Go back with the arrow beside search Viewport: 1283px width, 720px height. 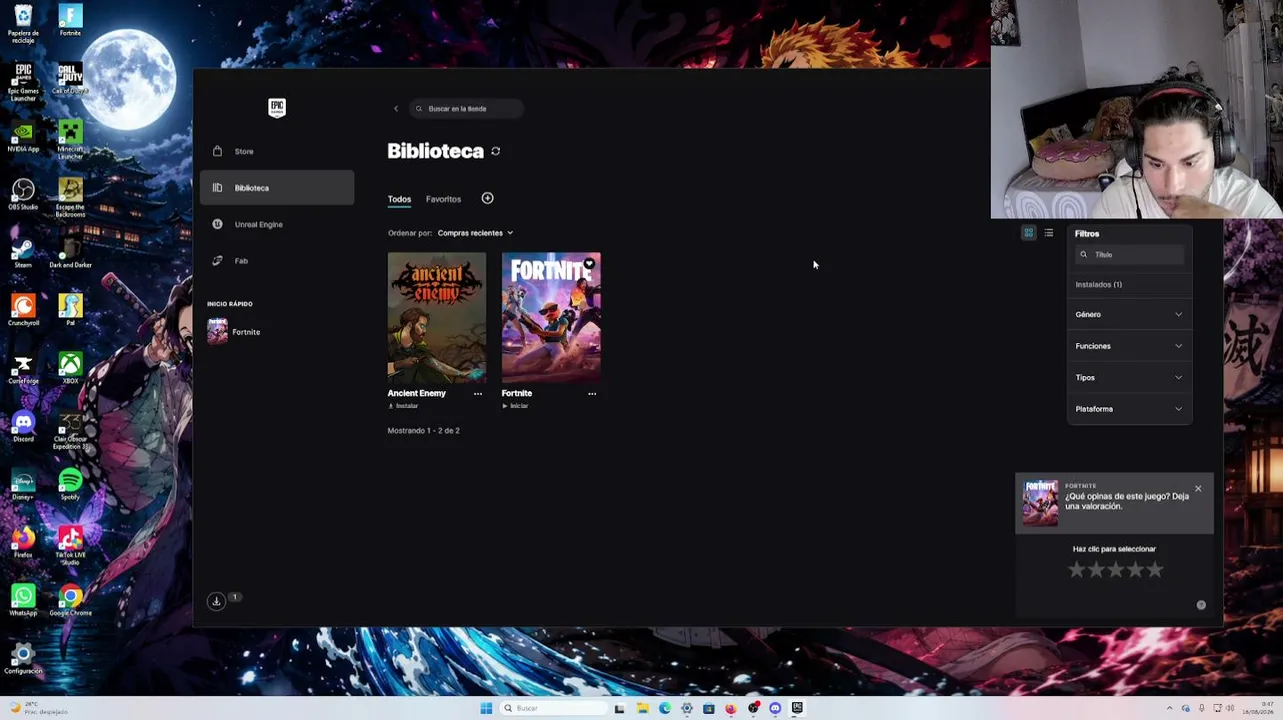(x=396, y=108)
